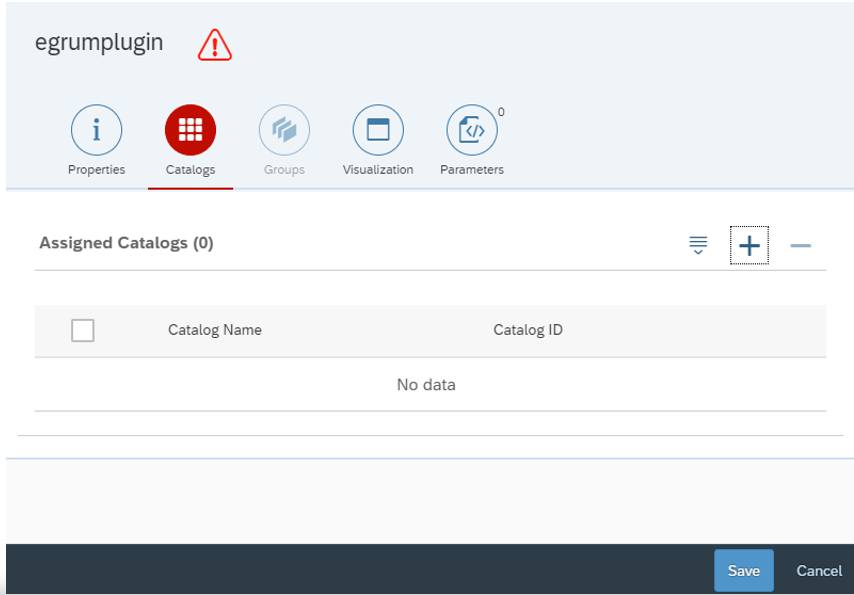The image size is (854, 595).
Task: Open the Properties info icon
Action: point(96,130)
